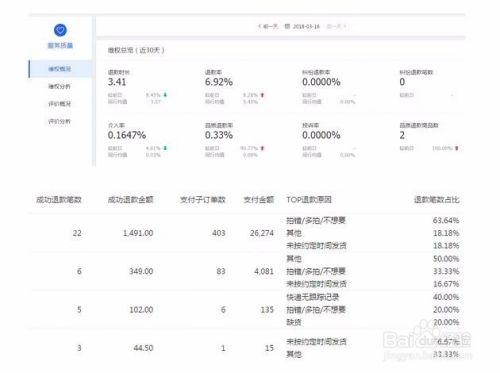Image resolution: width=500 pixels, height=373 pixels.
Task: Click the 缺货 refund reason
Action: tap(294, 322)
